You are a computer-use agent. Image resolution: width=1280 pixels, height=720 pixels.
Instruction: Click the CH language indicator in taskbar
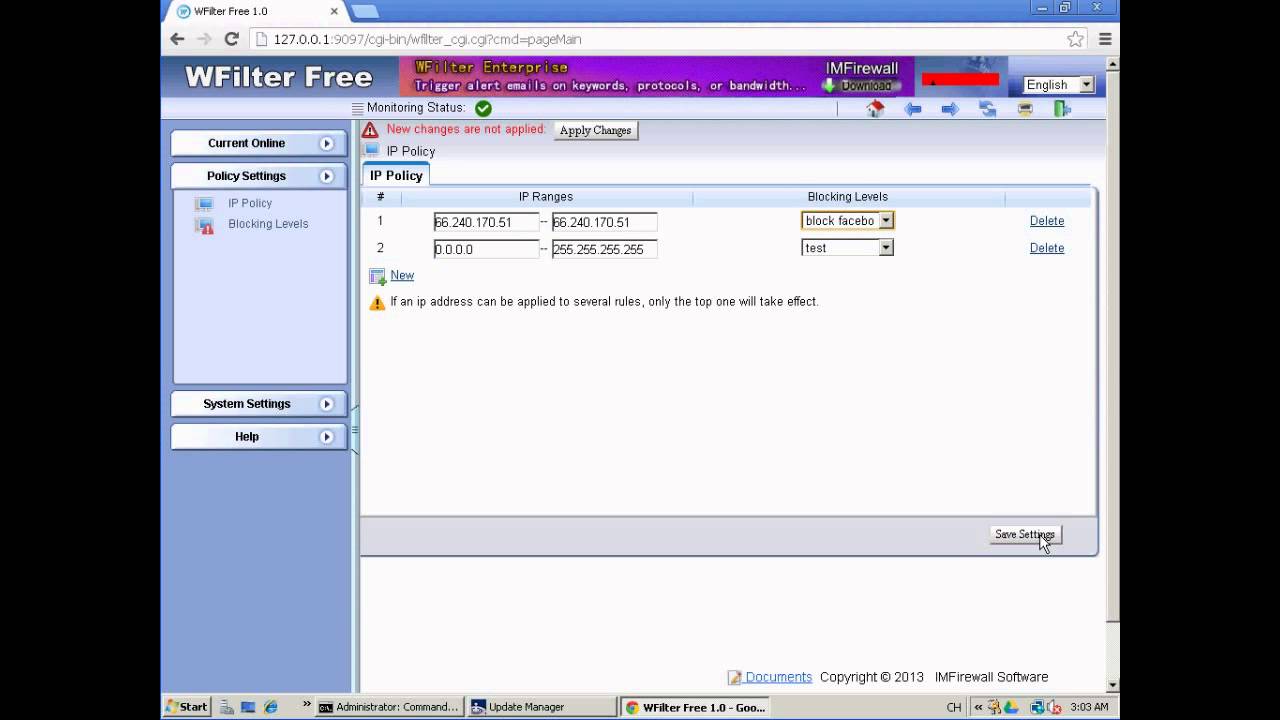pyautogui.click(x=954, y=707)
